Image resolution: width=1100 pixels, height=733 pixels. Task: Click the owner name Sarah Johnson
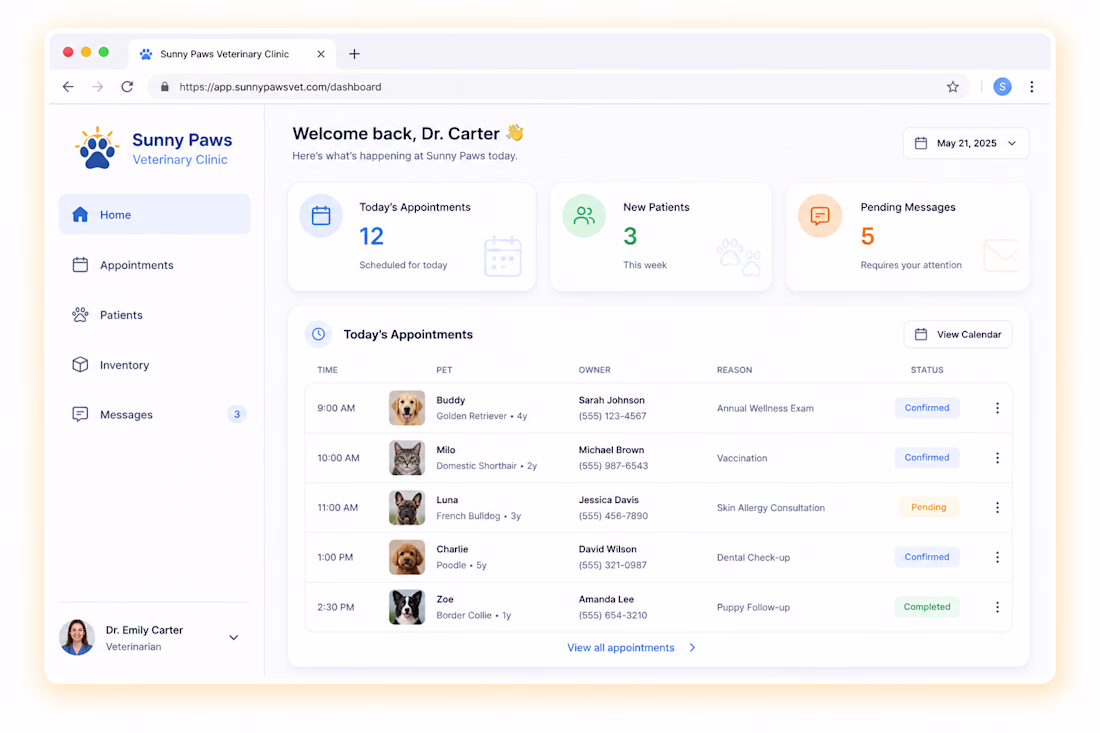(x=612, y=401)
